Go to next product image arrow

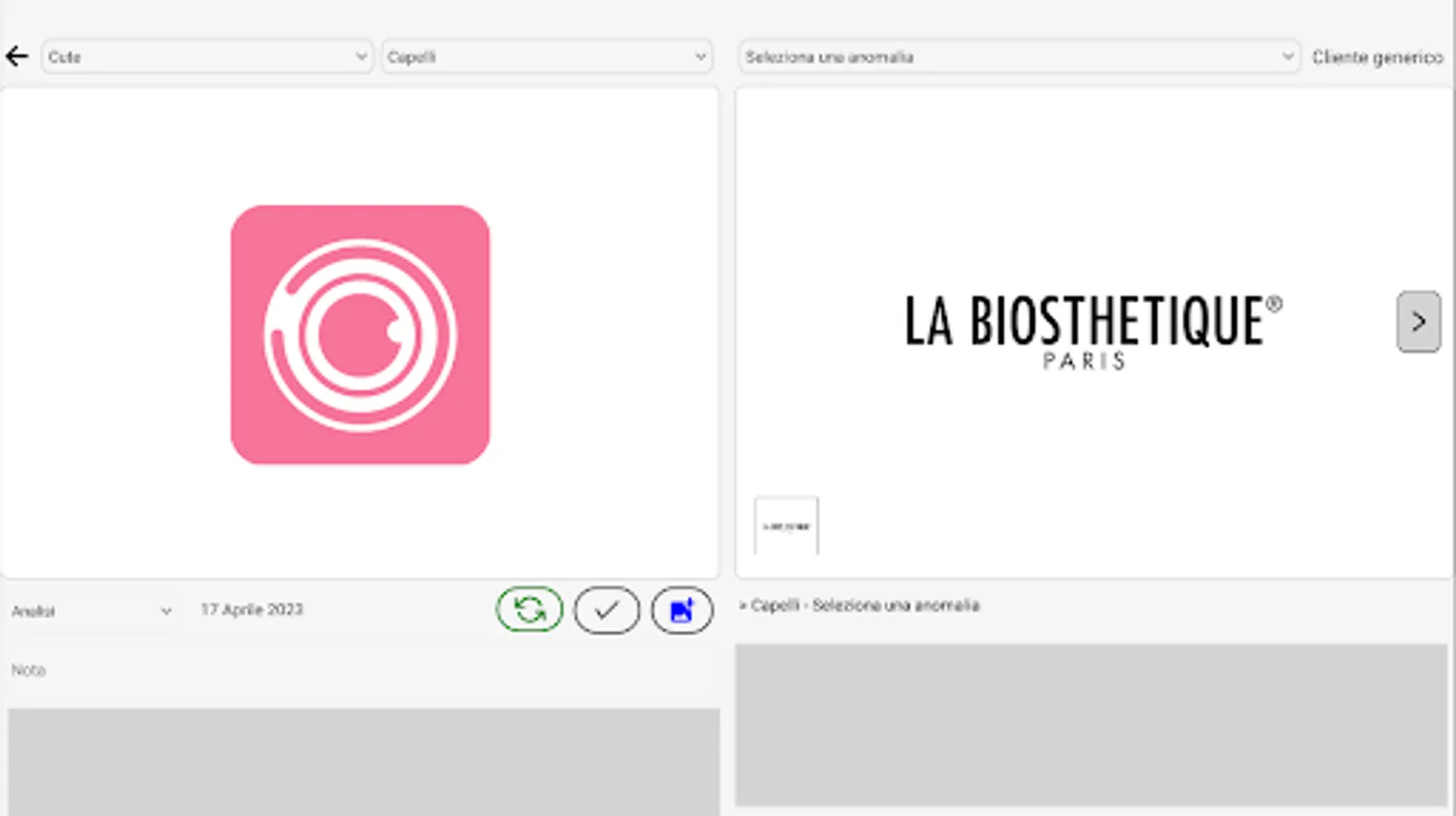tap(1418, 321)
